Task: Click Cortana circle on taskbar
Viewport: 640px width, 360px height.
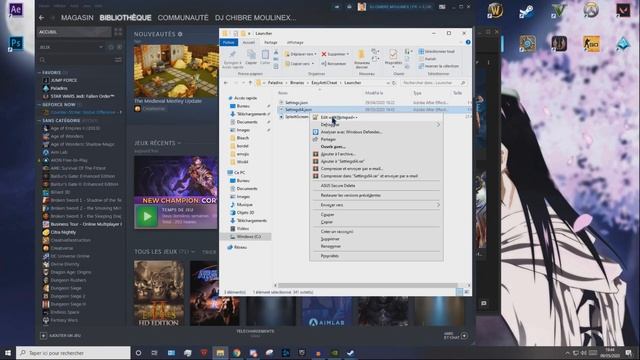Action: coord(138,353)
